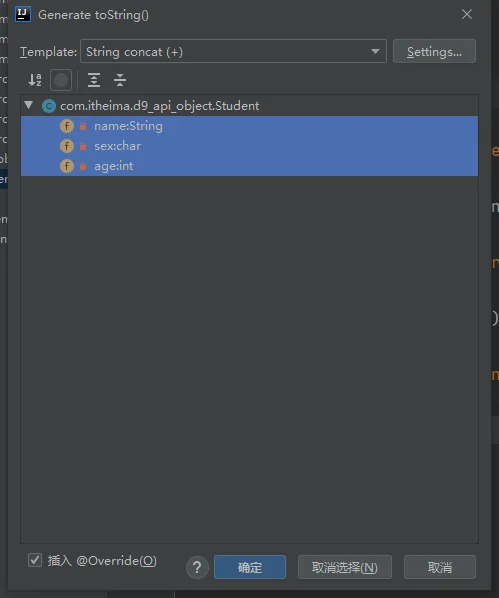Open the Template dropdown showing String concat (+)

pyautogui.click(x=233, y=51)
